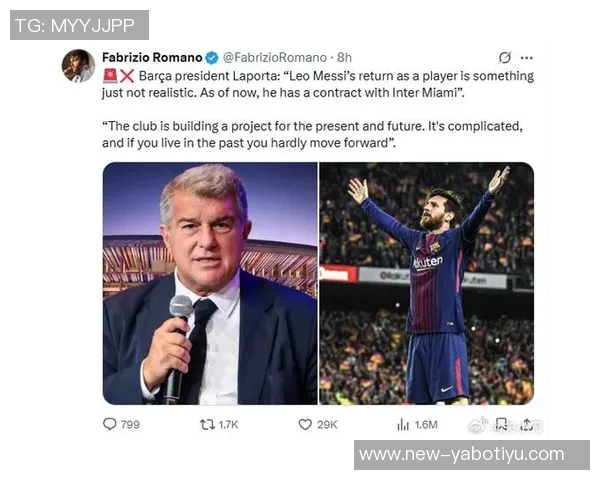
Task: Click the Grok icon beside the more menu
Action: 505,58
